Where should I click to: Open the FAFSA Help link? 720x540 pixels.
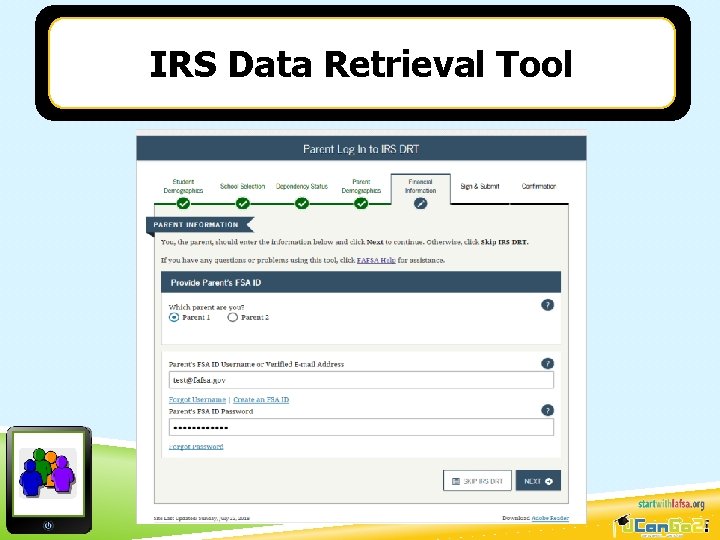pos(376,260)
